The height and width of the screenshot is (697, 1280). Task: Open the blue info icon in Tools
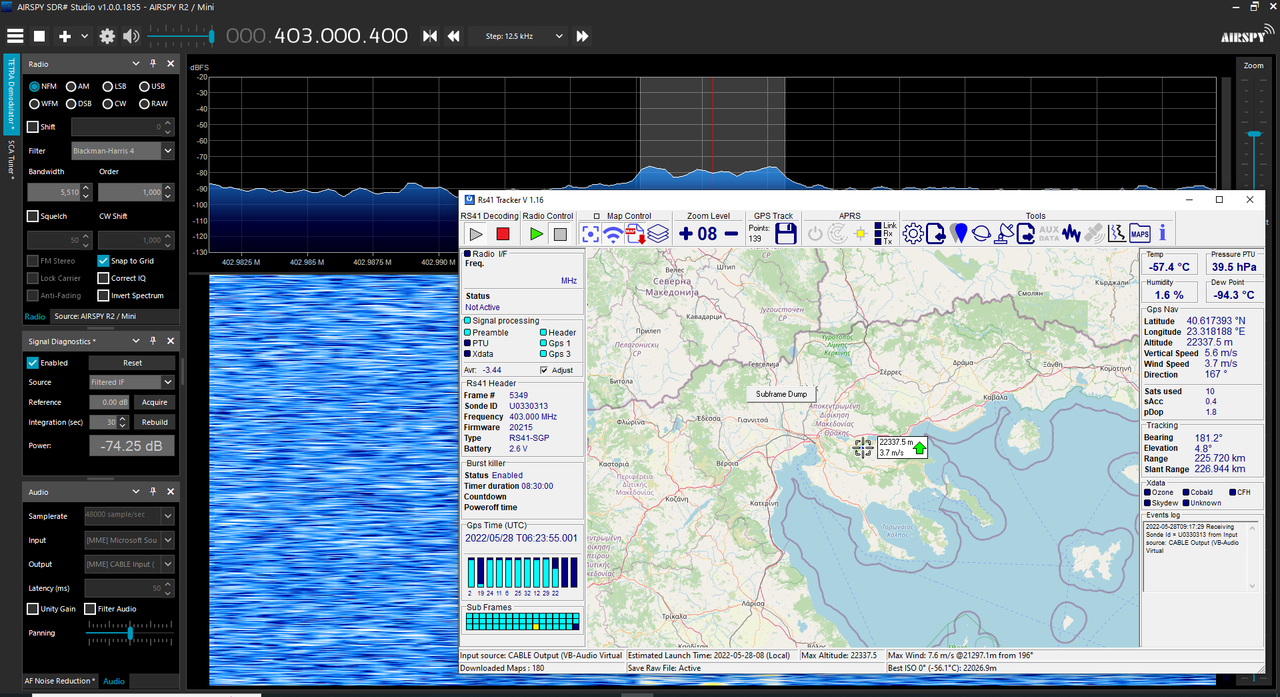(x=1162, y=234)
